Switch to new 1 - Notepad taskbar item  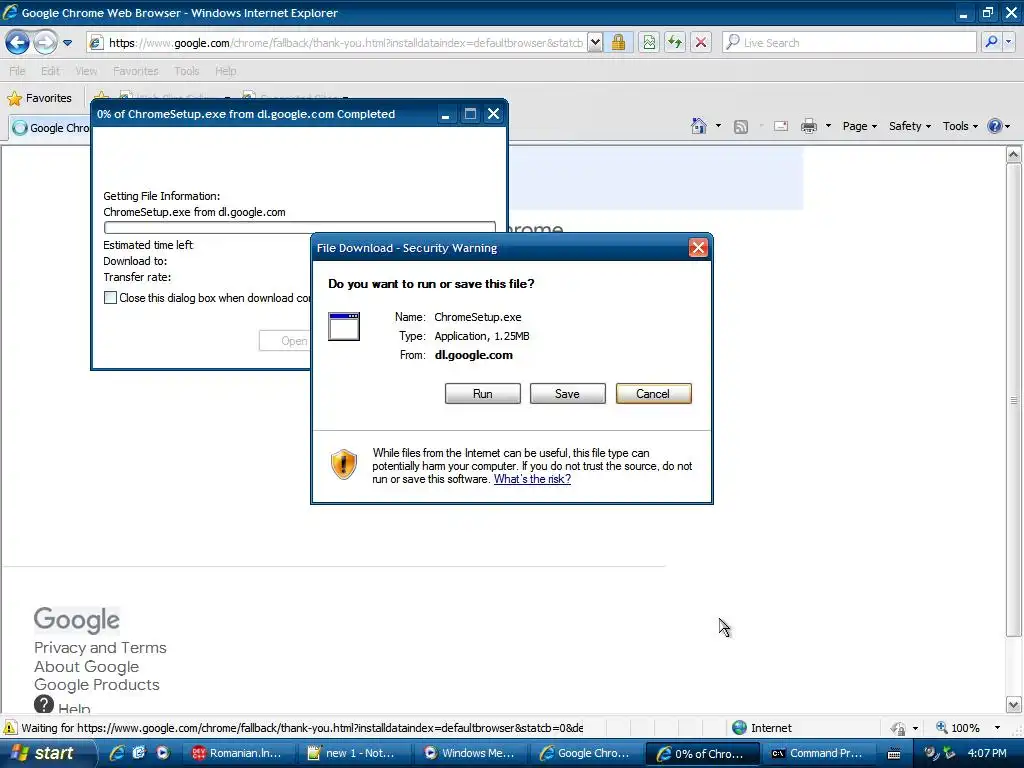(x=355, y=753)
